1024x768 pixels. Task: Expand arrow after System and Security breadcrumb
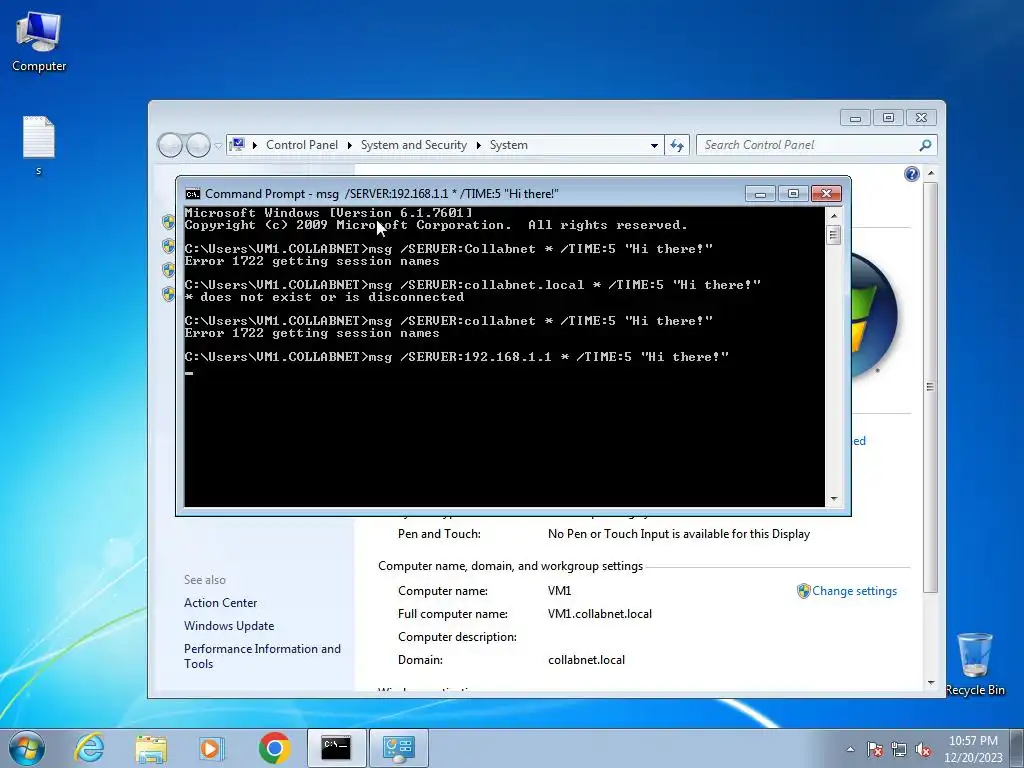click(x=478, y=145)
